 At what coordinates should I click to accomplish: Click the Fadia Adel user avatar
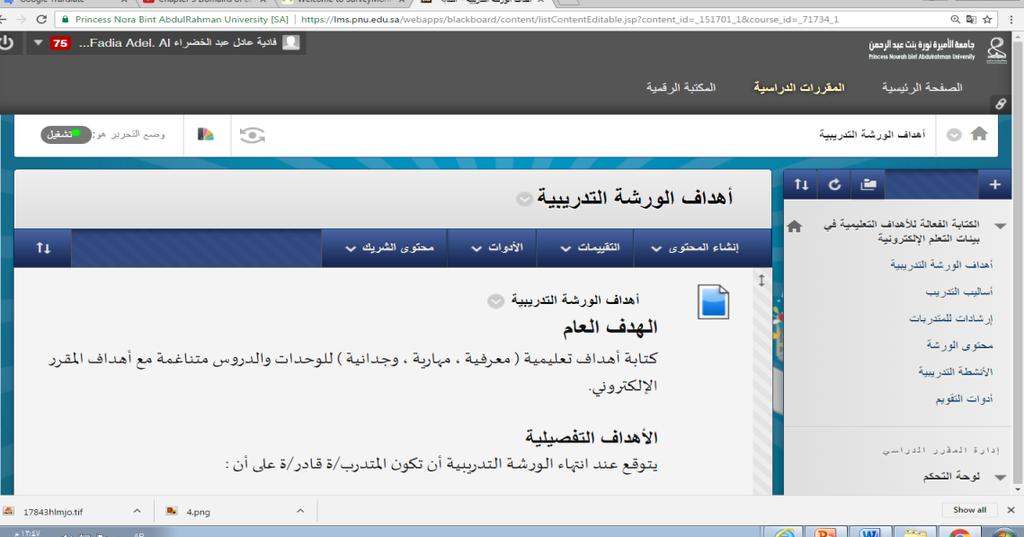[291, 42]
